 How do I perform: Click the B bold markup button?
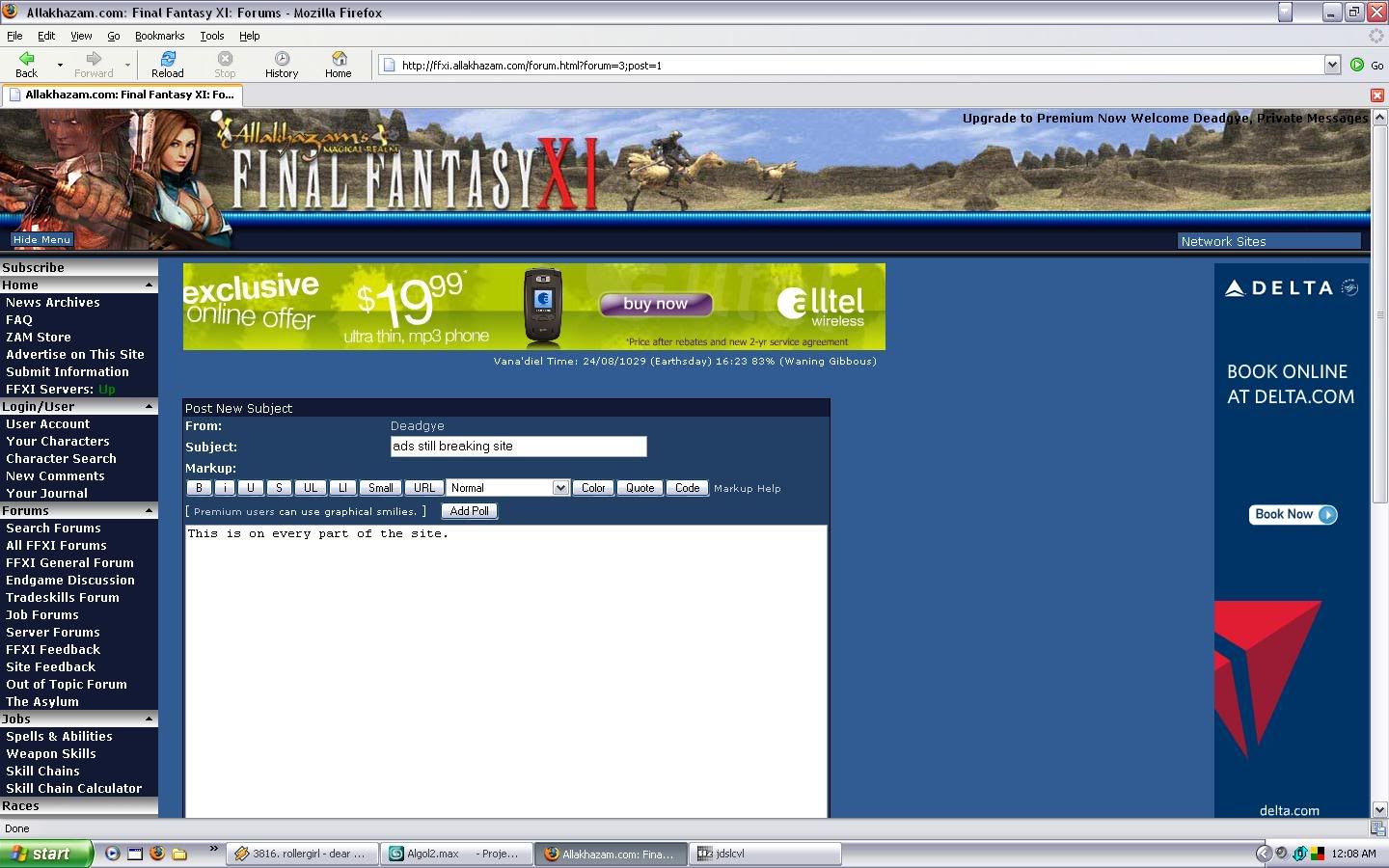(199, 488)
